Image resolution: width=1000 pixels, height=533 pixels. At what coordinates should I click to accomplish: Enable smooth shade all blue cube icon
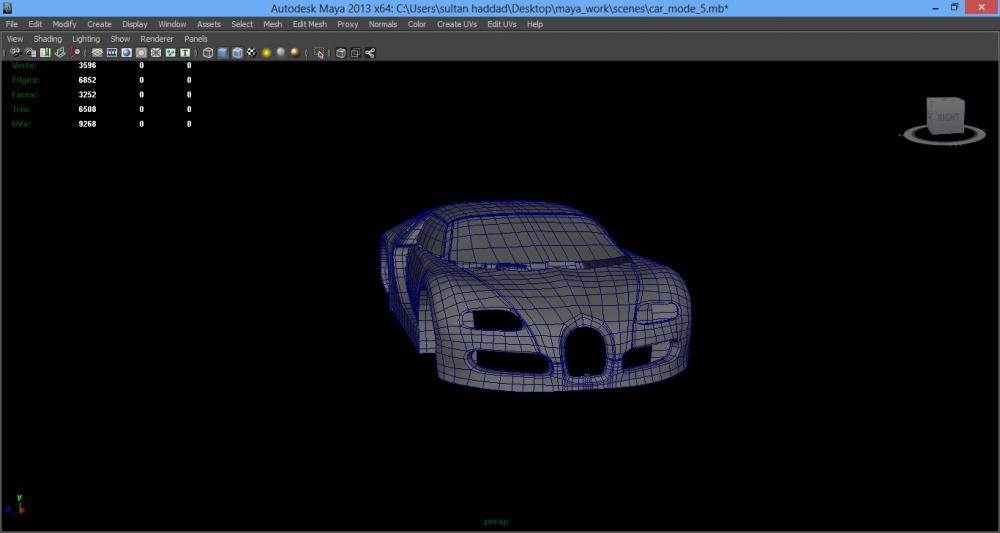pos(223,53)
